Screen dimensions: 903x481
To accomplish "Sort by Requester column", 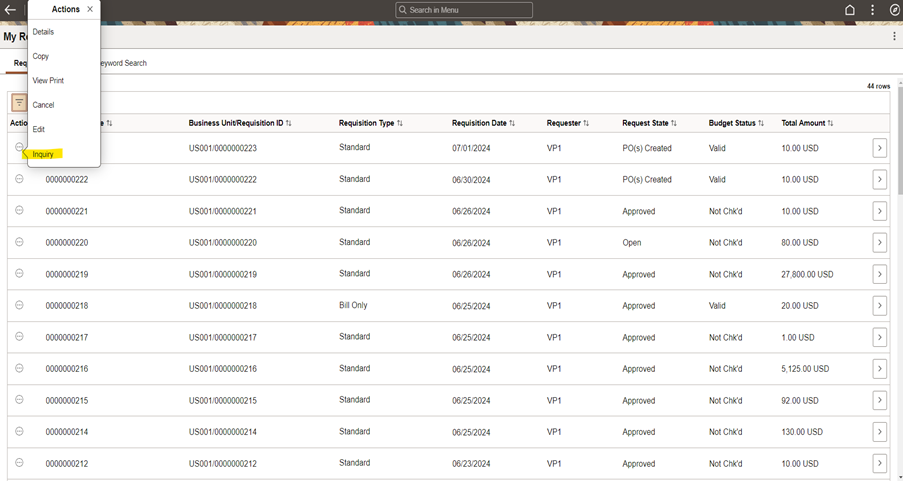I will click(568, 123).
